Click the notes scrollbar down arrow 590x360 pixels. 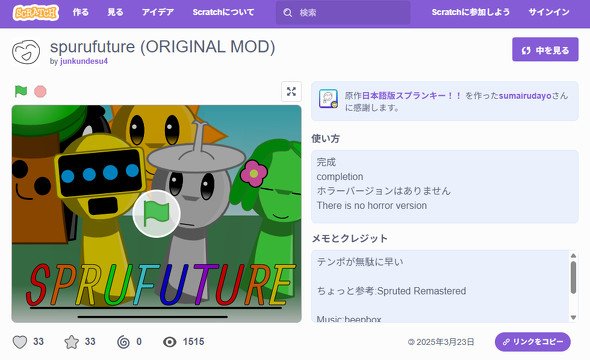[573, 317]
